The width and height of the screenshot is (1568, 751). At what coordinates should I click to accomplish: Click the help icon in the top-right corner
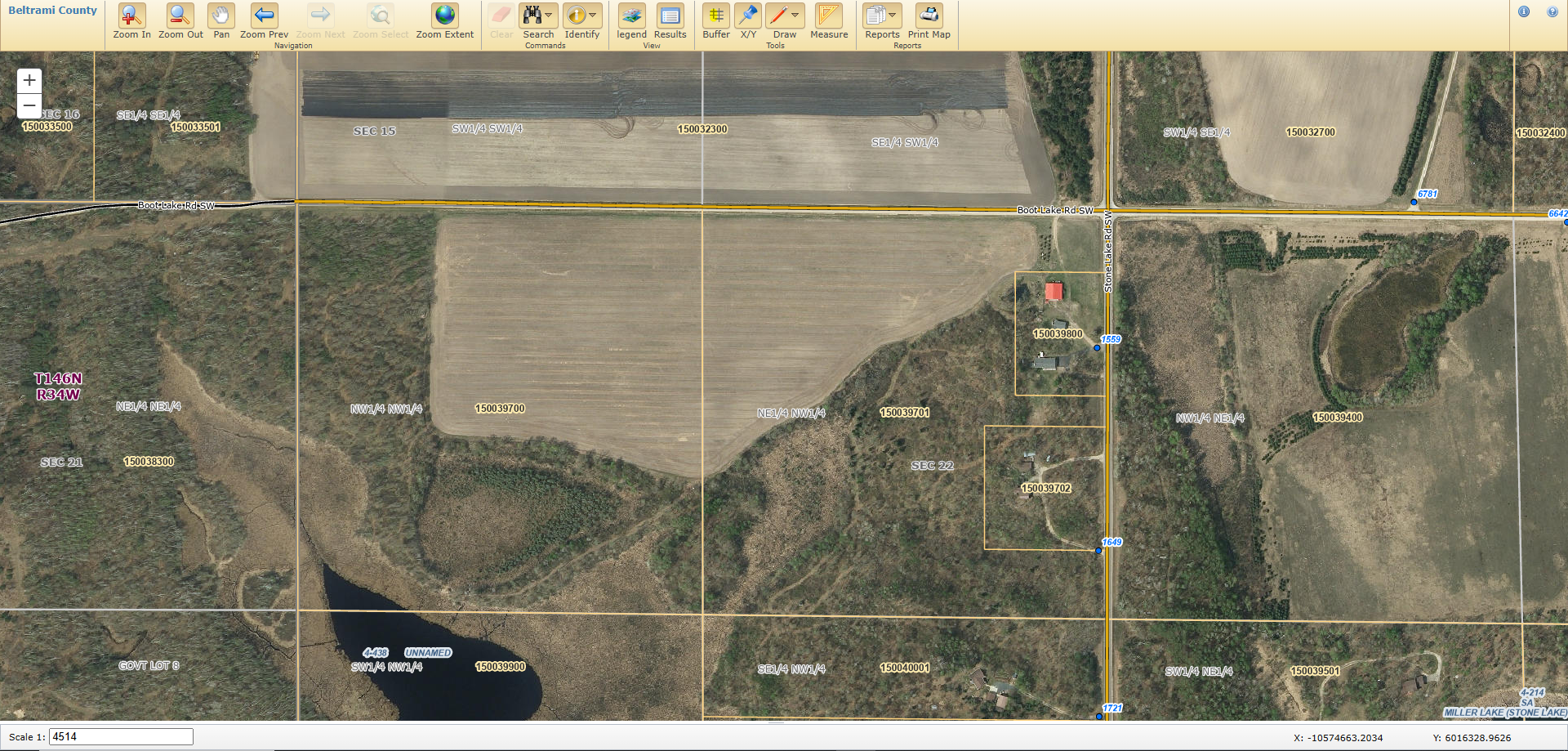tap(1554, 11)
